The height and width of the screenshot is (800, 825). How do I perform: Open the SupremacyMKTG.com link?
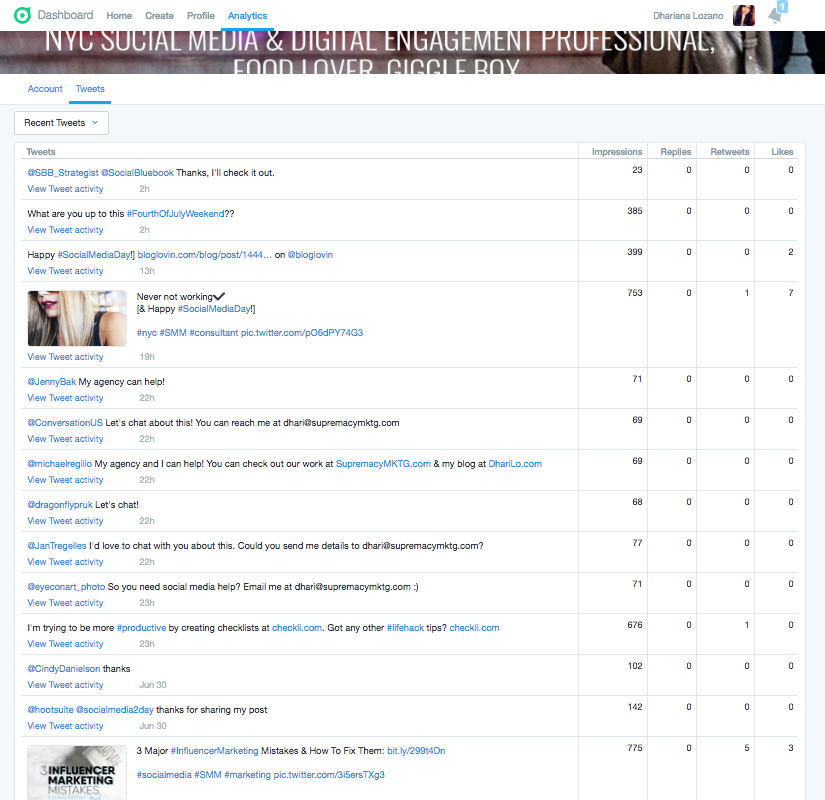383,464
